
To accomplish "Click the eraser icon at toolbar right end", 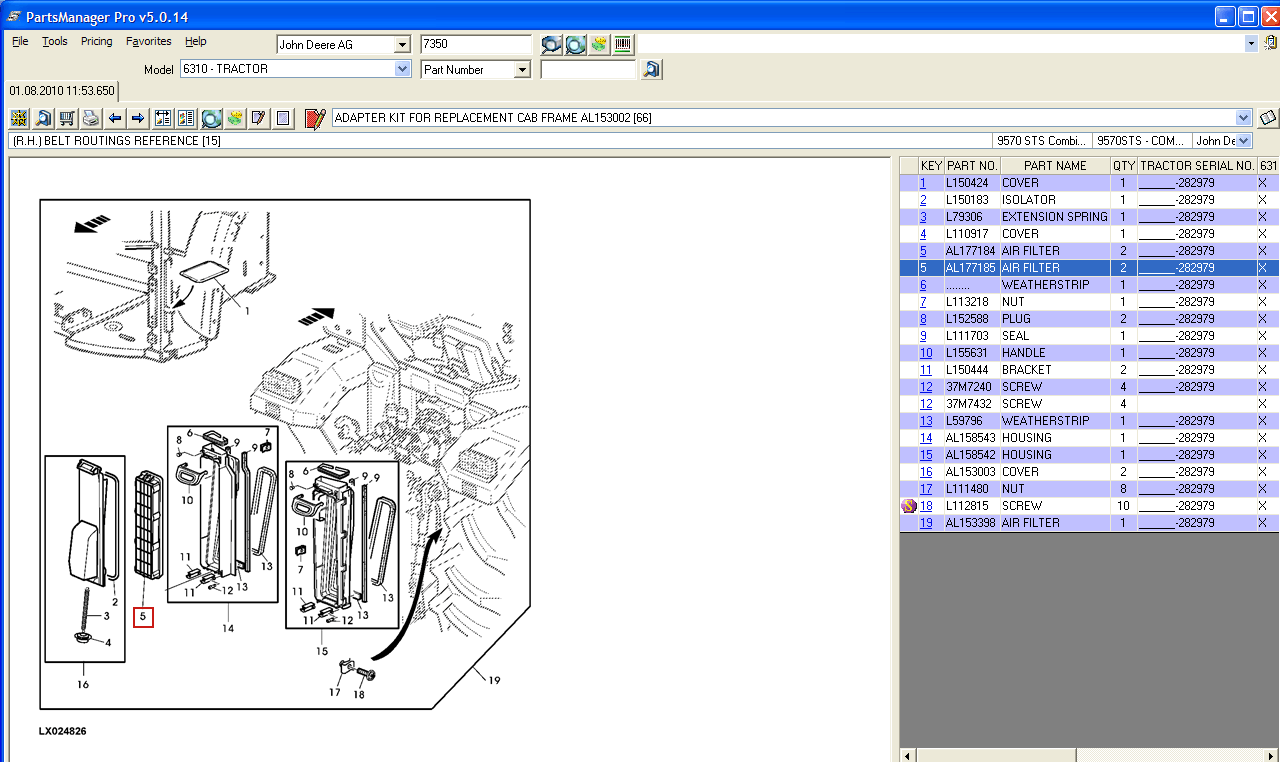I will [x=1268, y=118].
